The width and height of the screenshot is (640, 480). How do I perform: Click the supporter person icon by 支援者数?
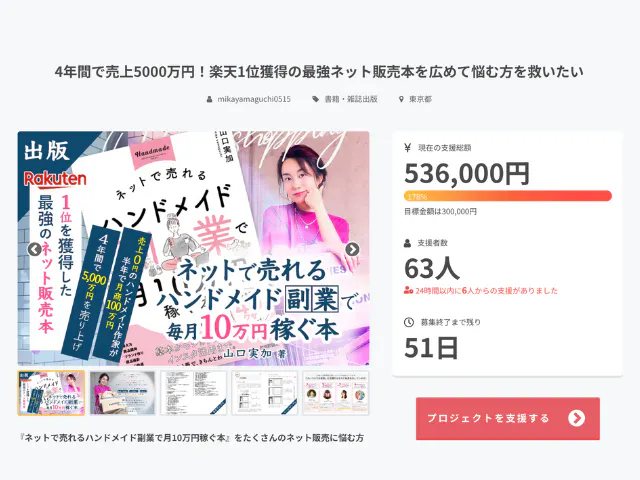coord(407,243)
